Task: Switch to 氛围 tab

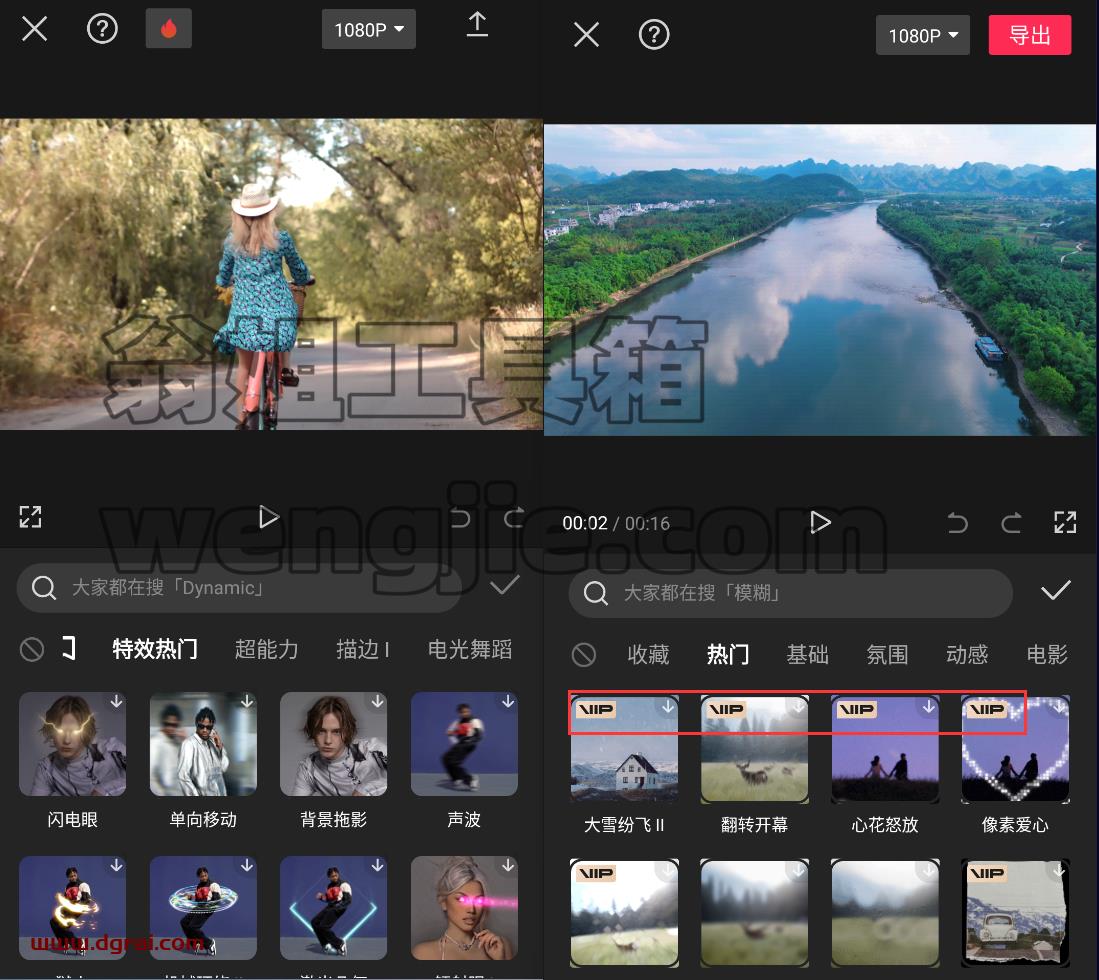Action: click(887, 655)
